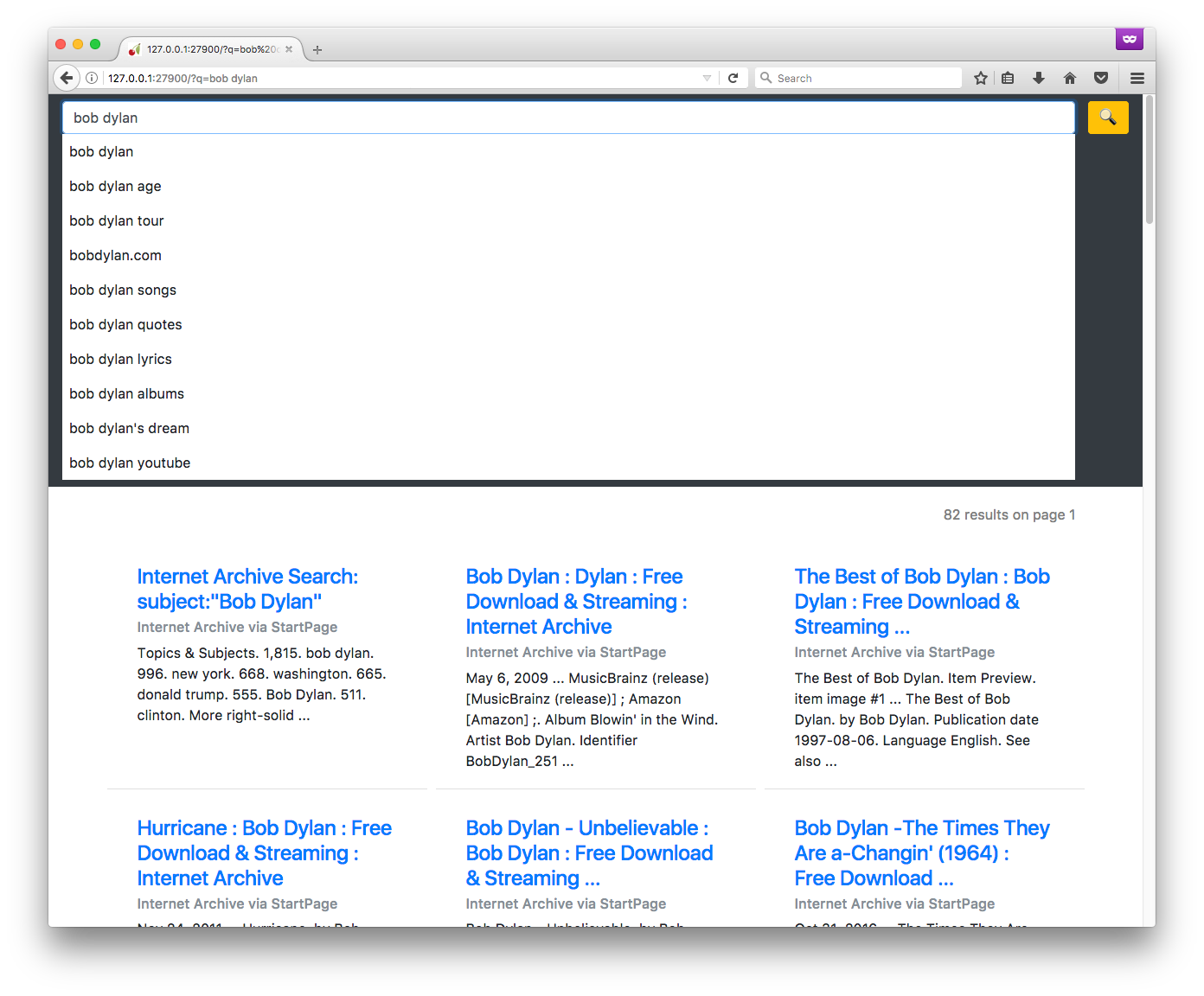The width and height of the screenshot is (1204, 996).
Task: Bookmark this page with the star icon
Action: pos(981,78)
